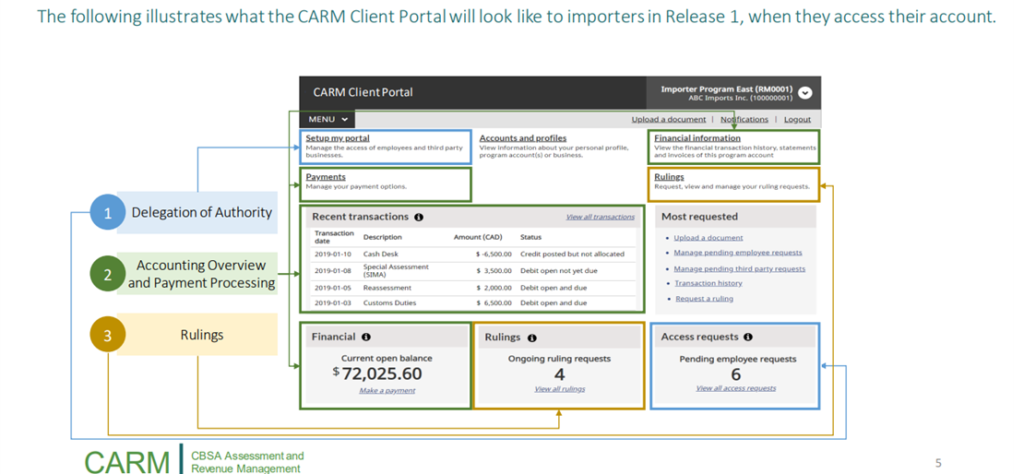The height and width of the screenshot is (474, 1024).
Task: Click the Payments link
Action: pos(326,177)
